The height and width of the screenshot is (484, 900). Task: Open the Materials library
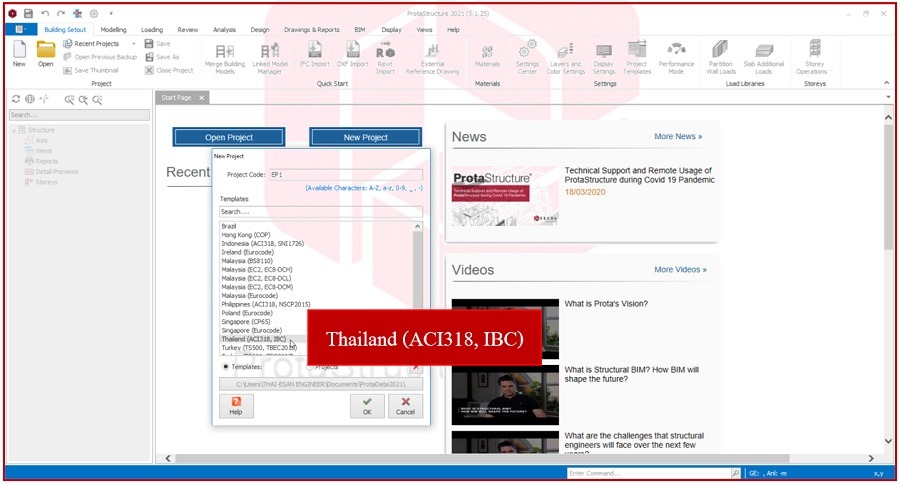pos(487,55)
